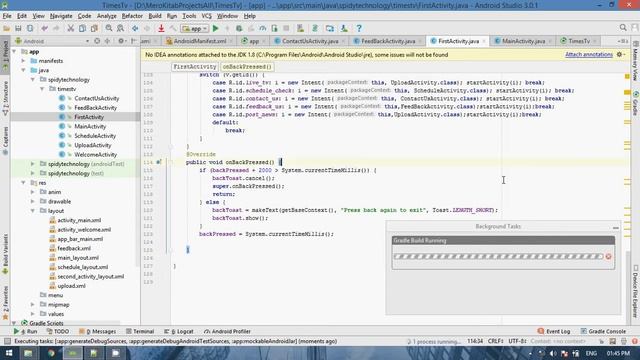Click the AVD Manager toolbar icon
640x360 pixels.
click(300, 28)
